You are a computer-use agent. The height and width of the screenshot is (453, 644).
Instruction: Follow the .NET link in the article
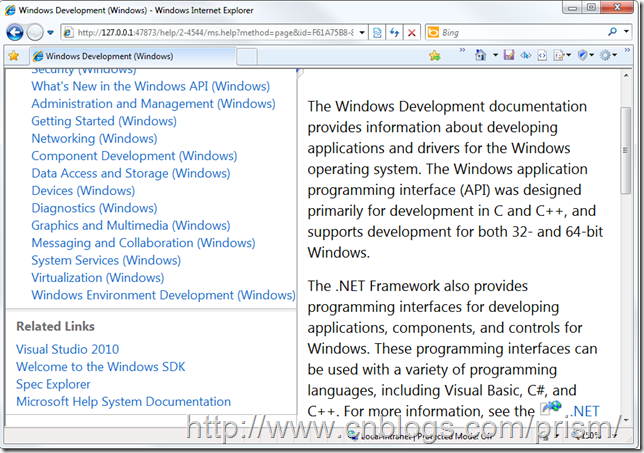582,411
